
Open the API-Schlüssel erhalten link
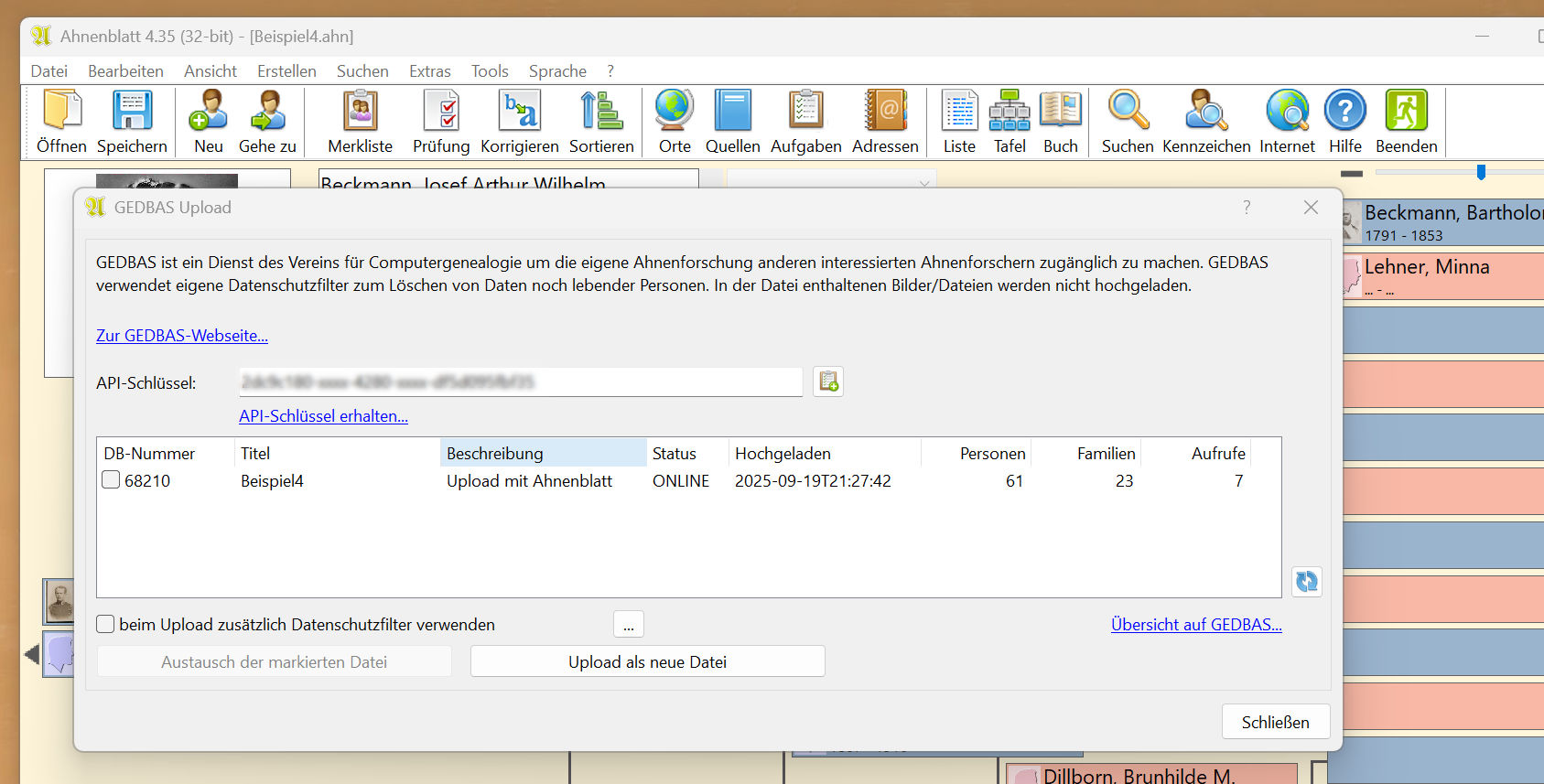point(323,416)
